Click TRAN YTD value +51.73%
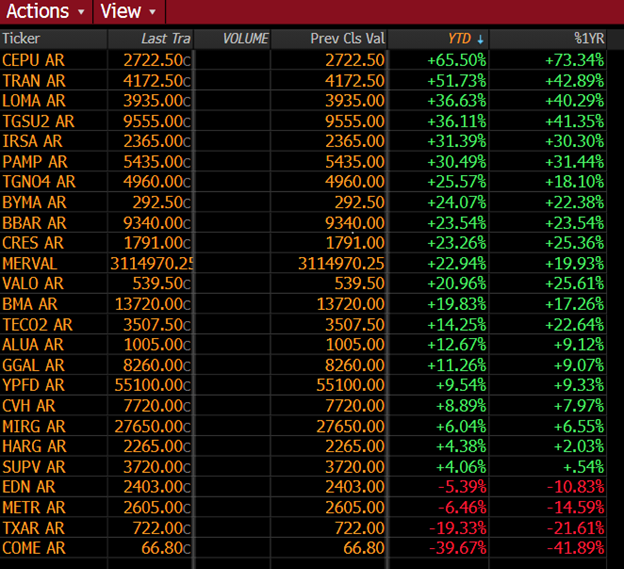 tap(457, 81)
